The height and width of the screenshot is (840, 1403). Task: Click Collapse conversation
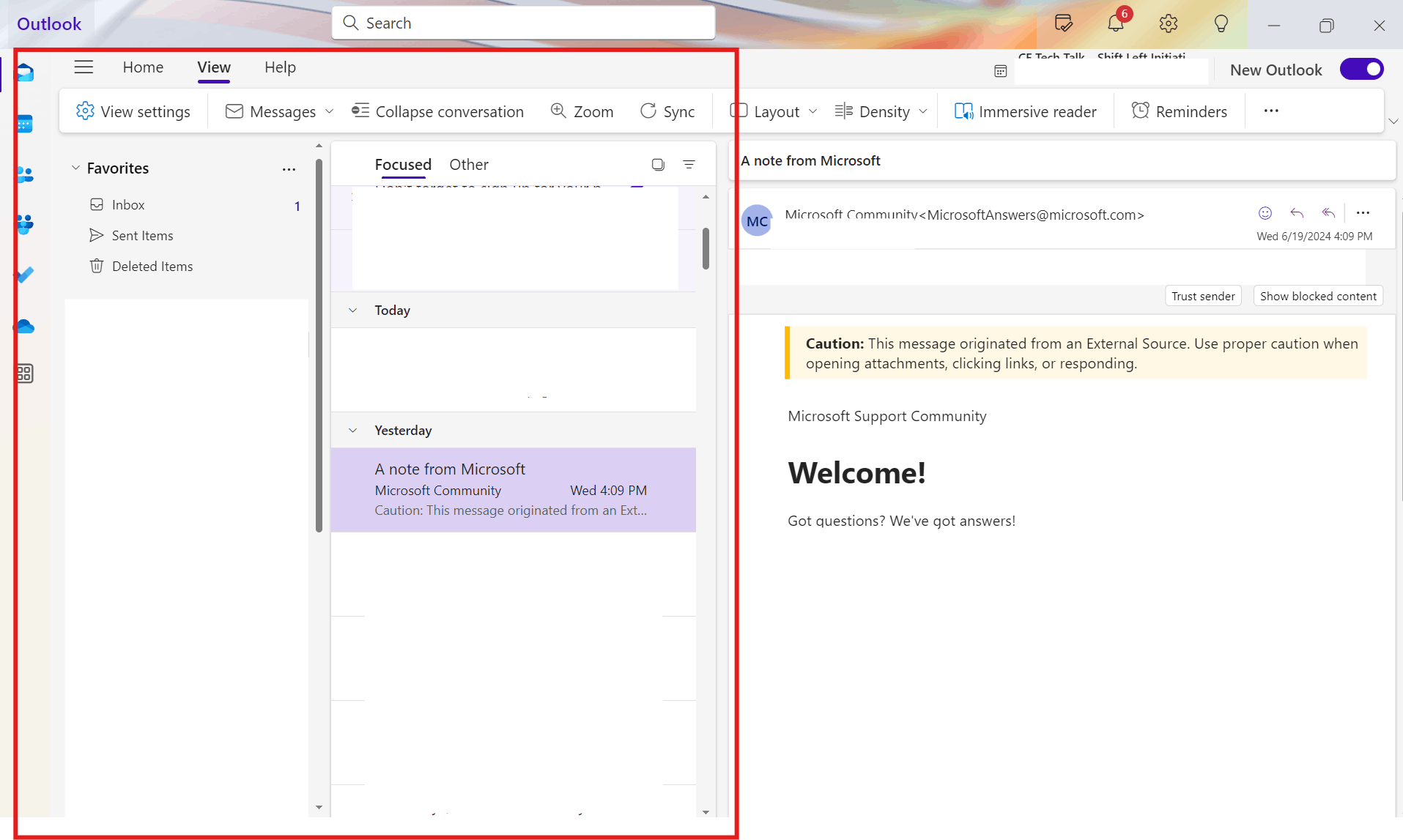point(437,111)
